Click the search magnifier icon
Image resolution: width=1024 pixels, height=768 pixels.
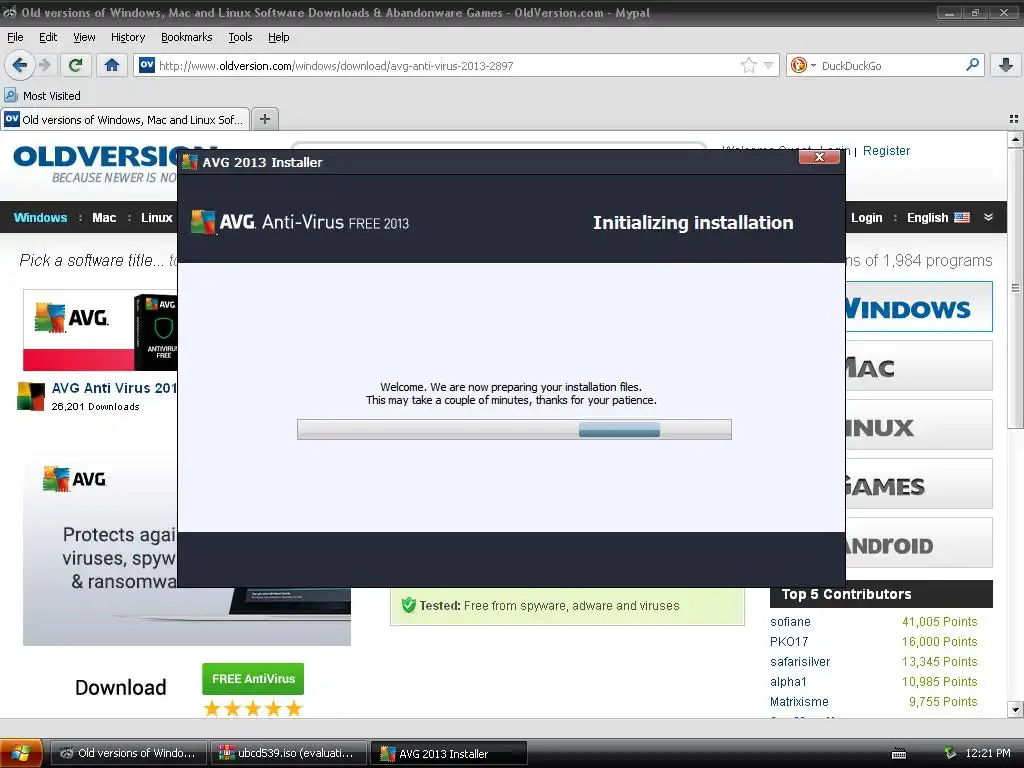tap(972, 65)
